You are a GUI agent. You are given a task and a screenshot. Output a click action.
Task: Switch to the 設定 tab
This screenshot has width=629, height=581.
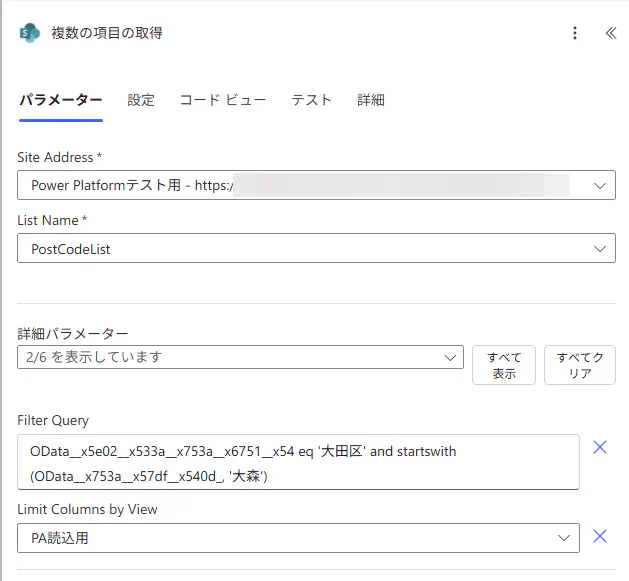(x=141, y=100)
